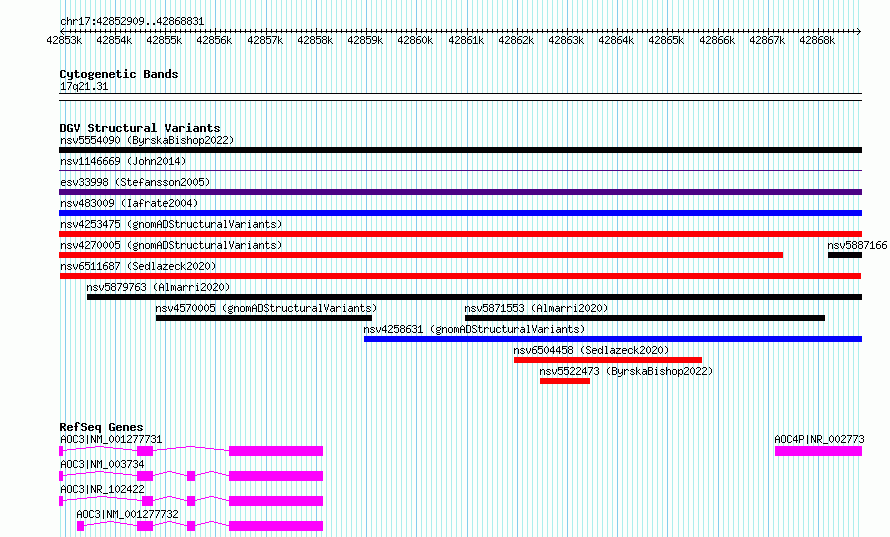Click the AOC3|NM_001277732 label

coord(127,514)
